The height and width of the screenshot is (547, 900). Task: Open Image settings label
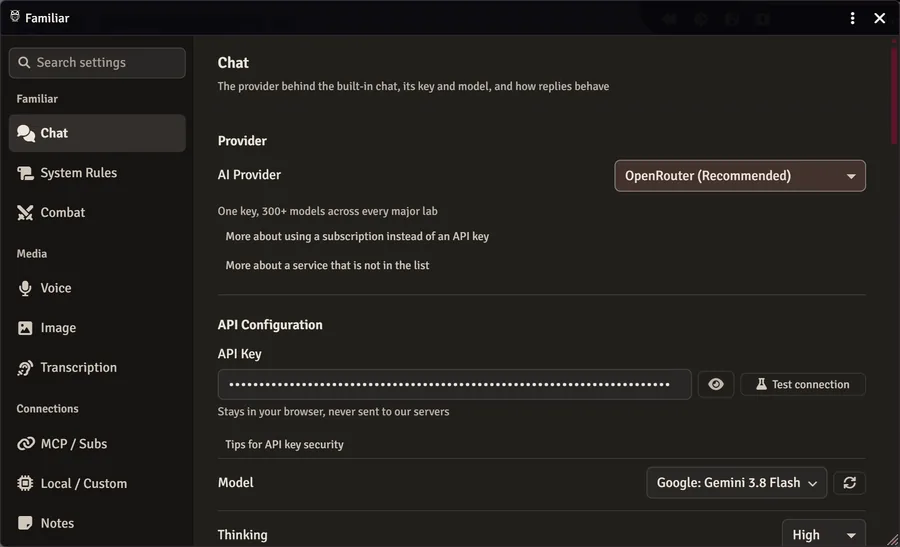click(x=58, y=328)
